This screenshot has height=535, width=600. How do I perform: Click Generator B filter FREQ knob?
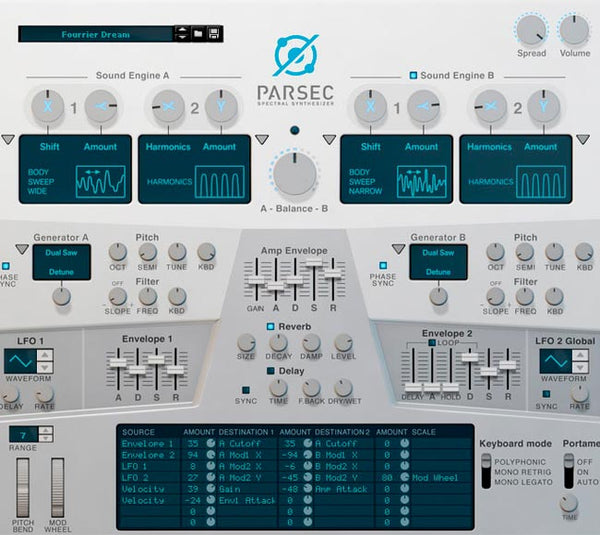click(x=525, y=297)
